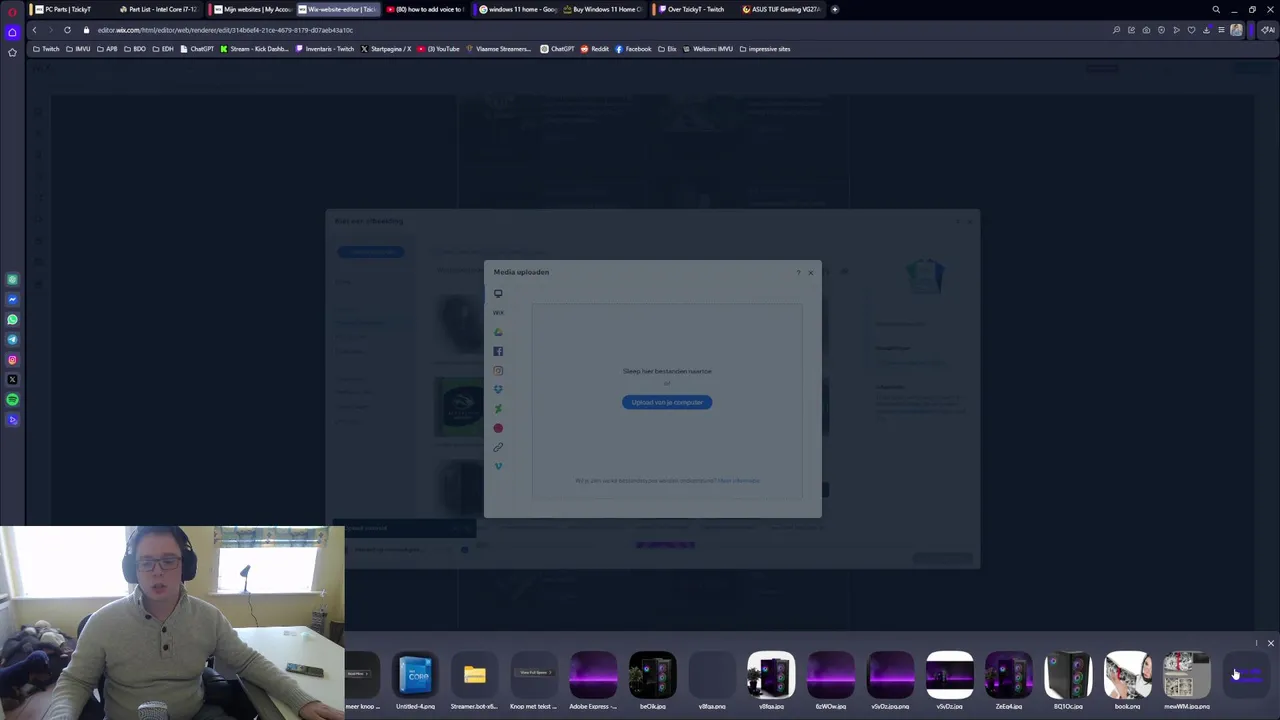The image size is (1280, 720).
Task: Open a new browser tab
Action: tap(835, 9)
